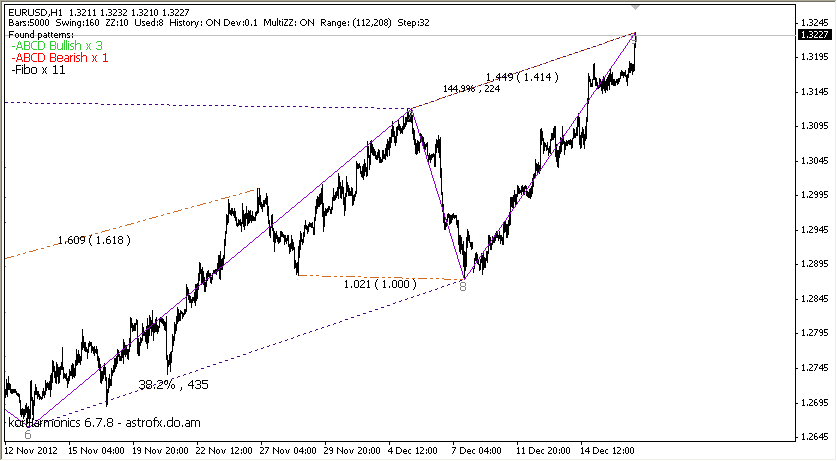
Task: Click the 144.996 , 224 projection label
Action: (471, 89)
